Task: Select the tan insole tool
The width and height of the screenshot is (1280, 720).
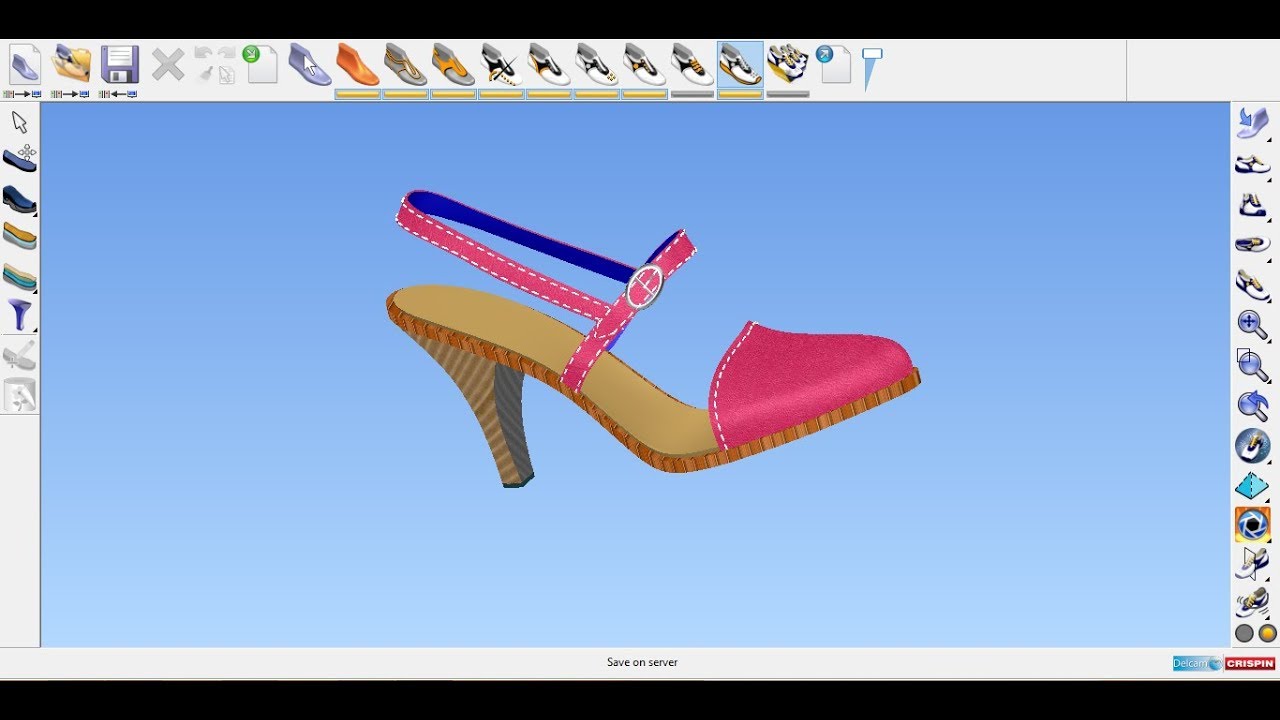Action: tap(20, 237)
